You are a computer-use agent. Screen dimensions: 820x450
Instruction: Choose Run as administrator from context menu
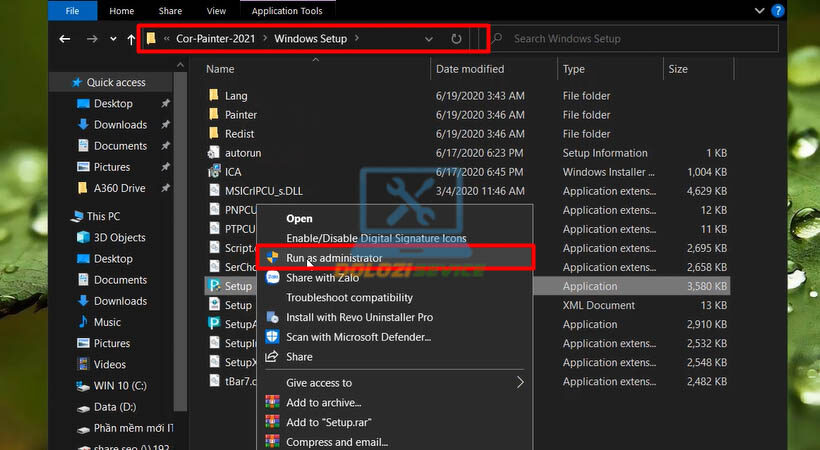pyautogui.click(x=334, y=258)
